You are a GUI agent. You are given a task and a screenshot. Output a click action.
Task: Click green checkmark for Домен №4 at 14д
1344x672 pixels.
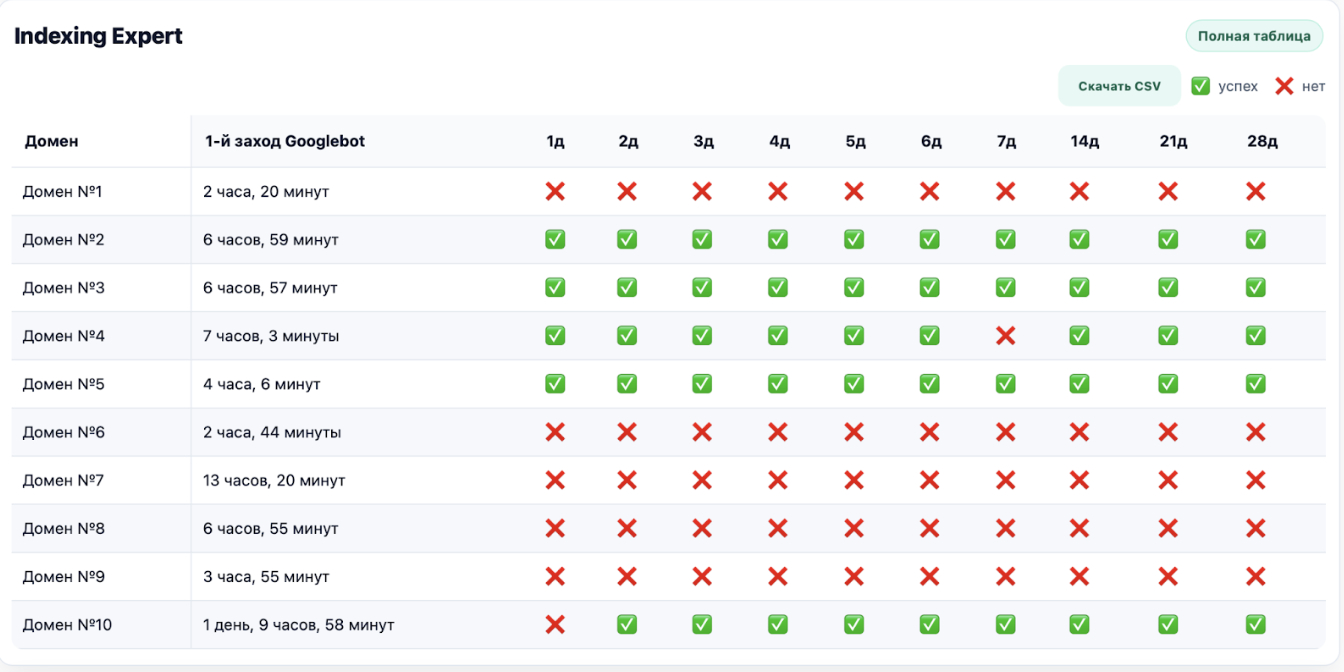[1080, 336]
